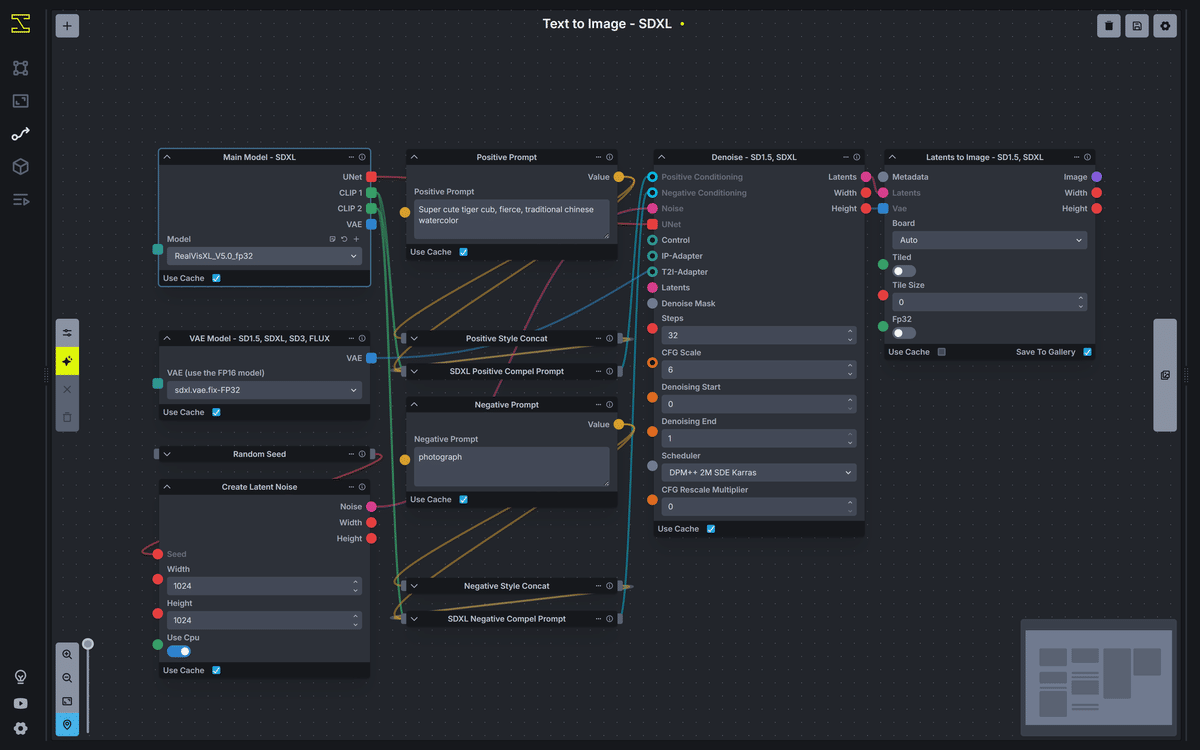Click the Negative Prompt text field

tap(512, 467)
